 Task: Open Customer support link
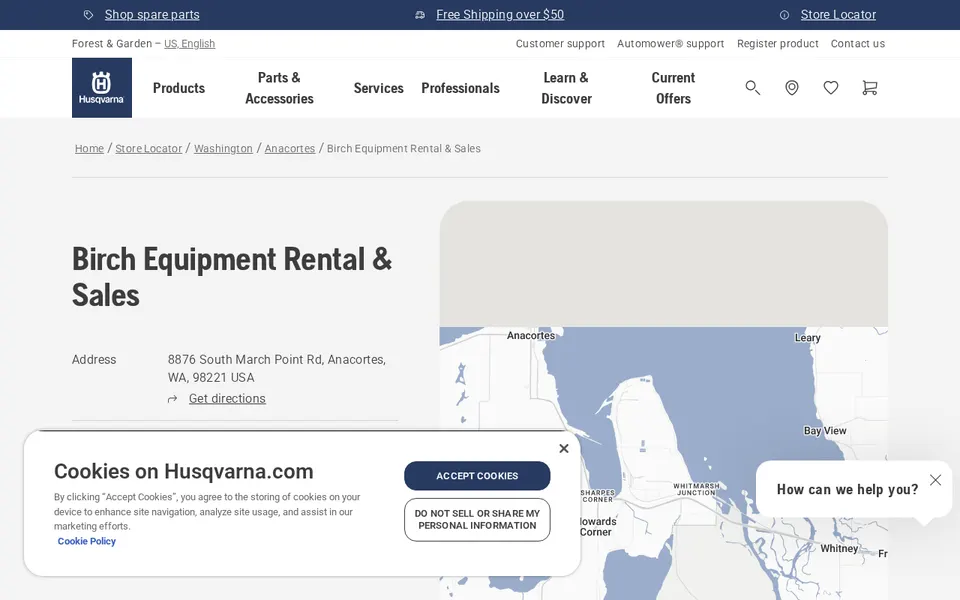[560, 43]
